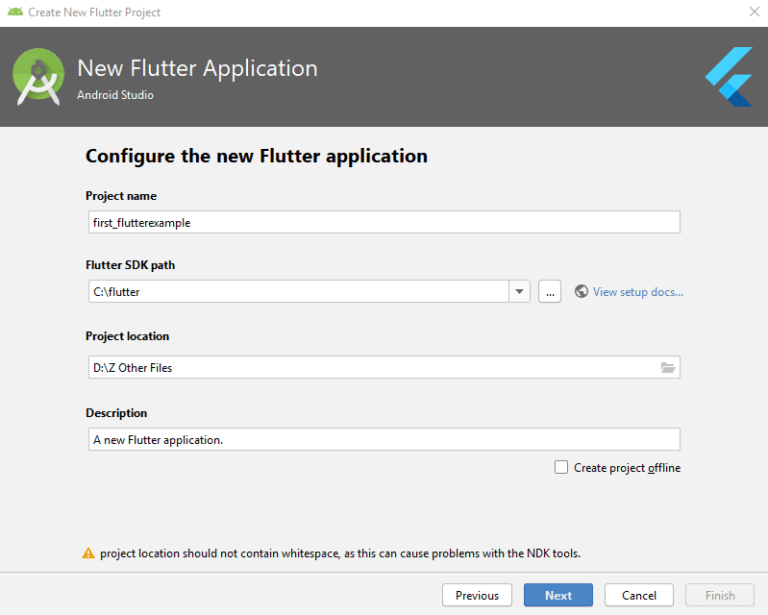Click the 'Description' label
The width and height of the screenshot is (768, 615).
[x=116, y=413]
